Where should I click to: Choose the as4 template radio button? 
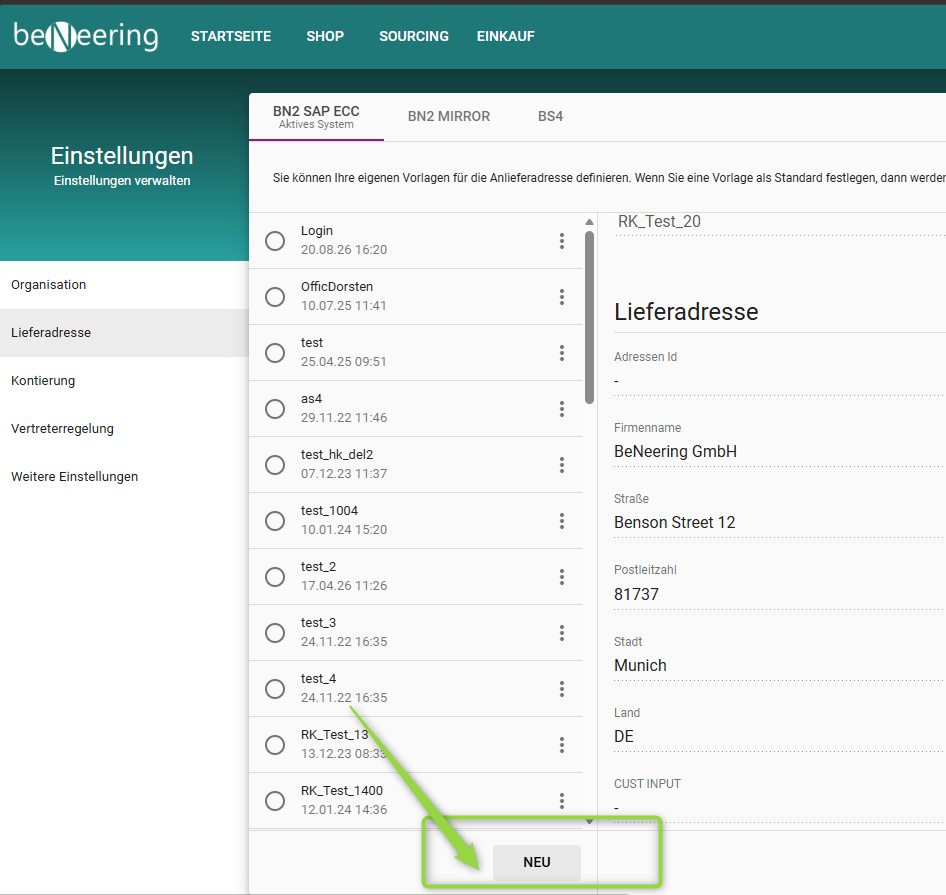point(275,409)
